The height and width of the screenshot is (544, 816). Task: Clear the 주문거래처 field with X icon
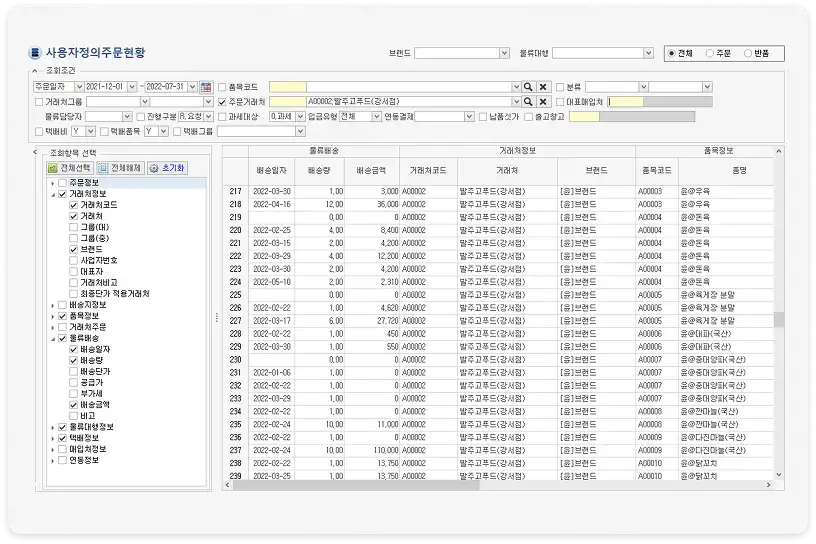543,102
